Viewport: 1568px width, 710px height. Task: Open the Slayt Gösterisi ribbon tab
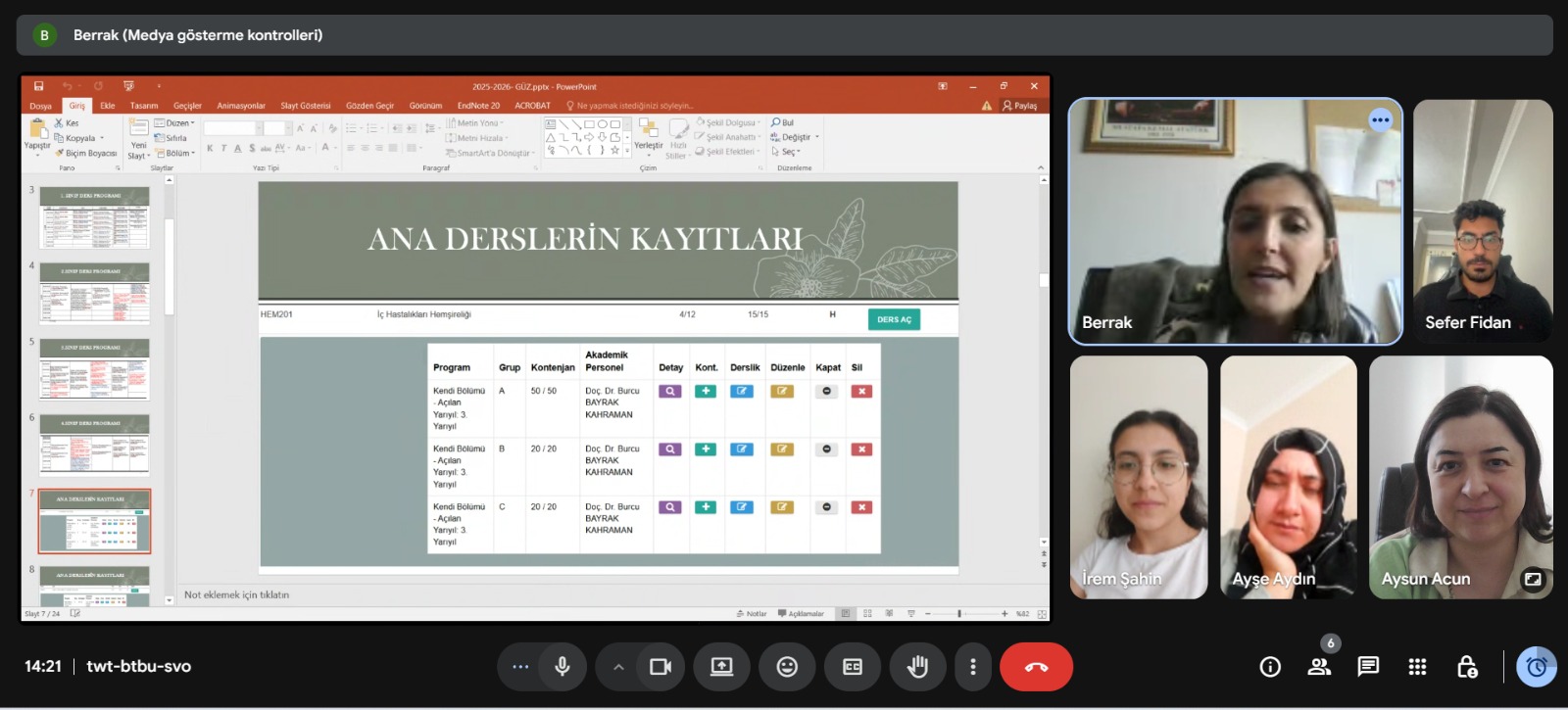[x=306, y=106]
